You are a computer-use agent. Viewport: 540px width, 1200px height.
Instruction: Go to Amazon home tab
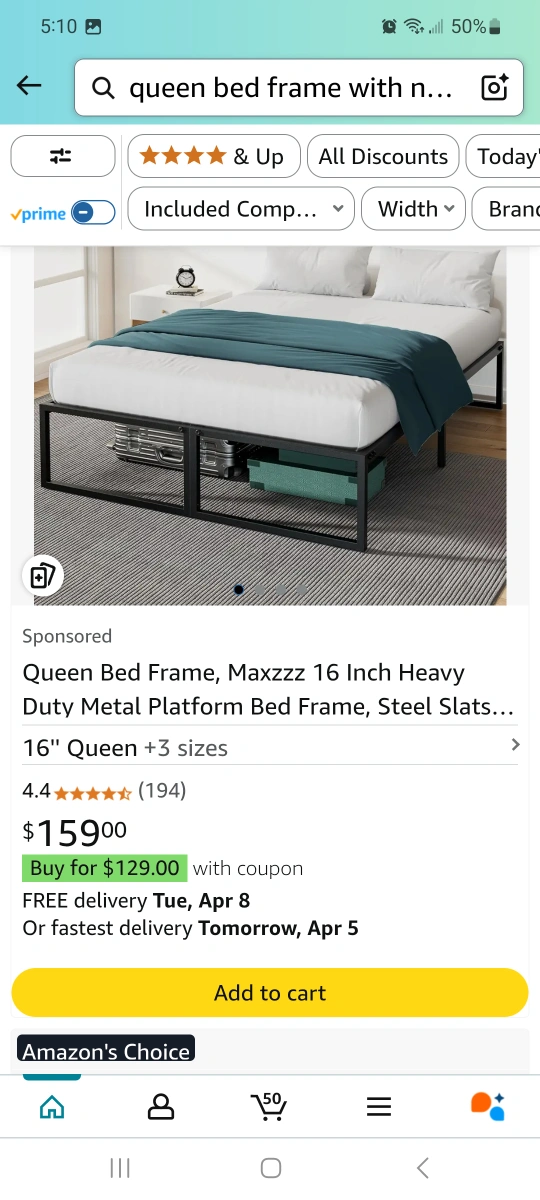(52, 1107)
